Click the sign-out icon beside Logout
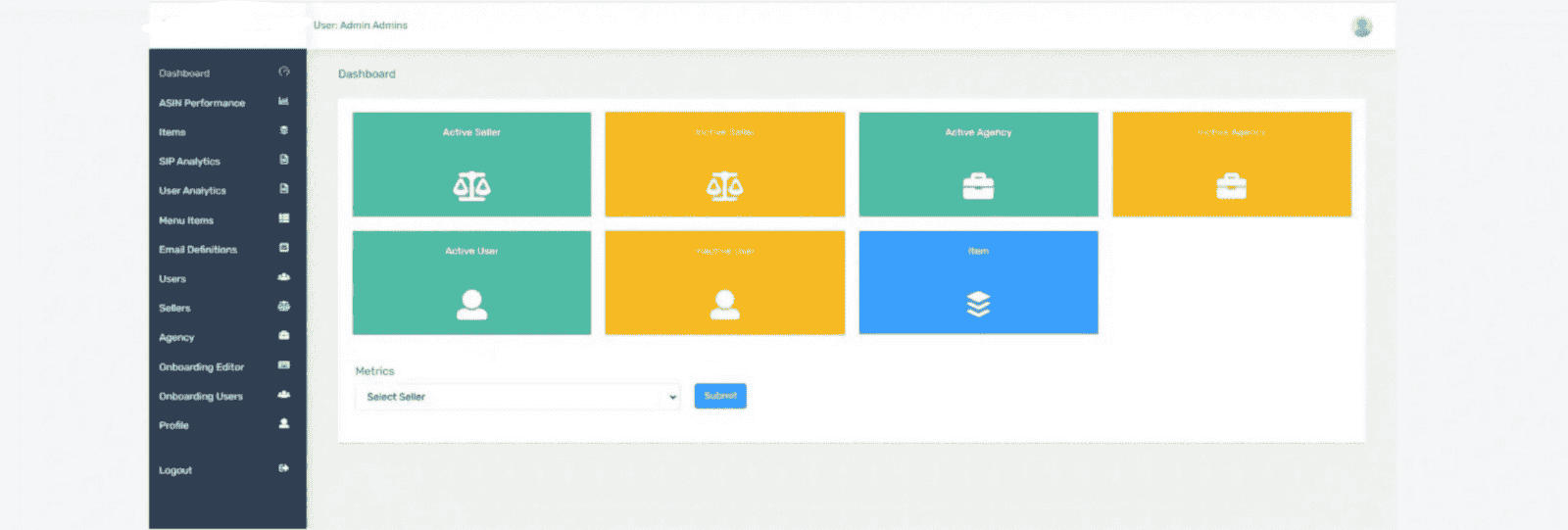The image size is (1568, 530). point(284,468)
